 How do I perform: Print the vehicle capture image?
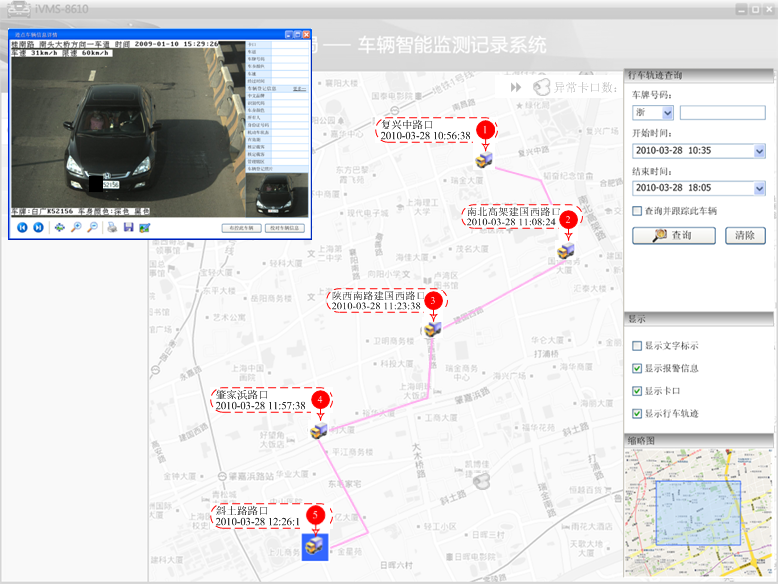(112, 227)
